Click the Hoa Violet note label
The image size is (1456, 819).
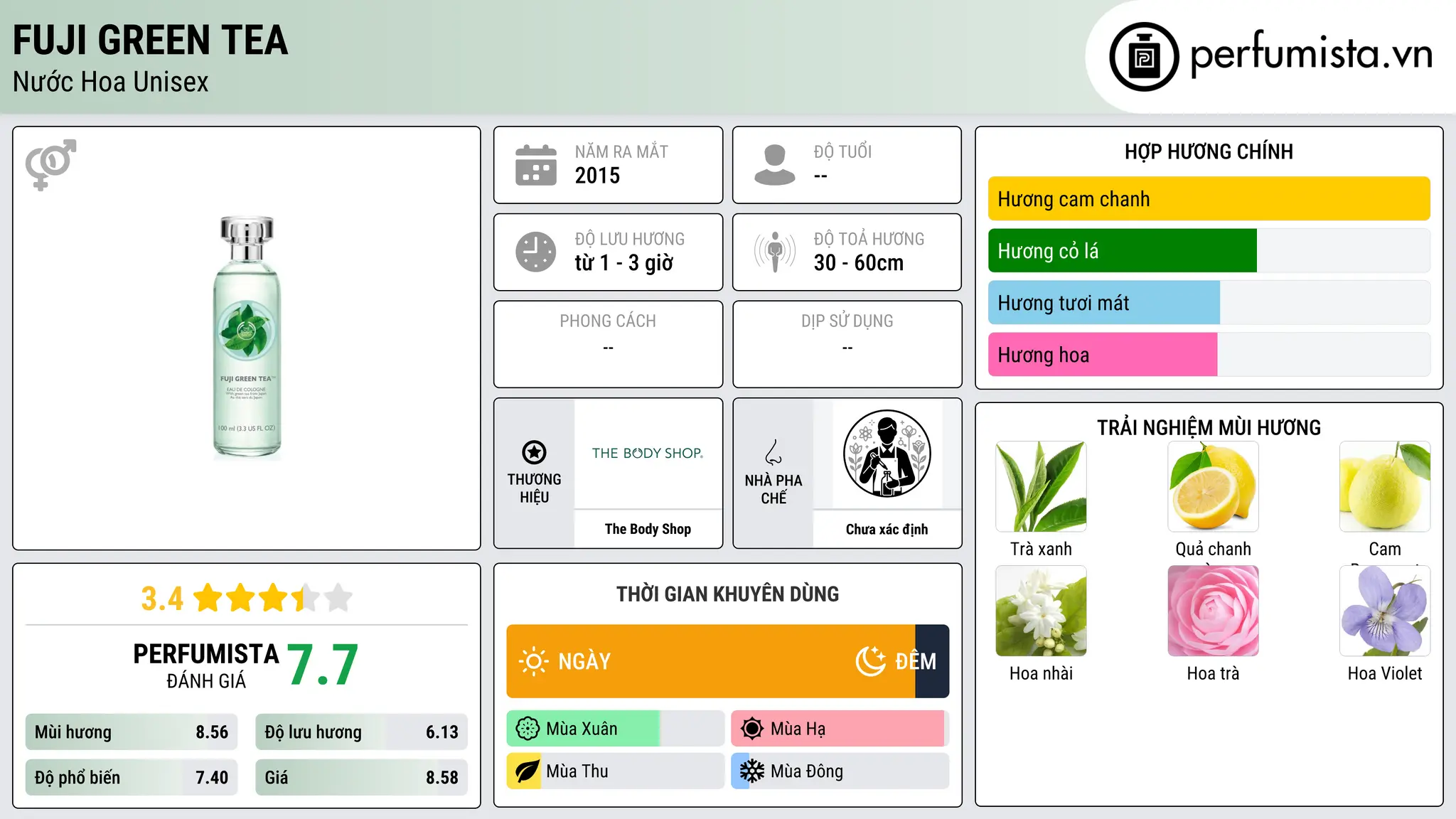click(x=1385, y=673)
